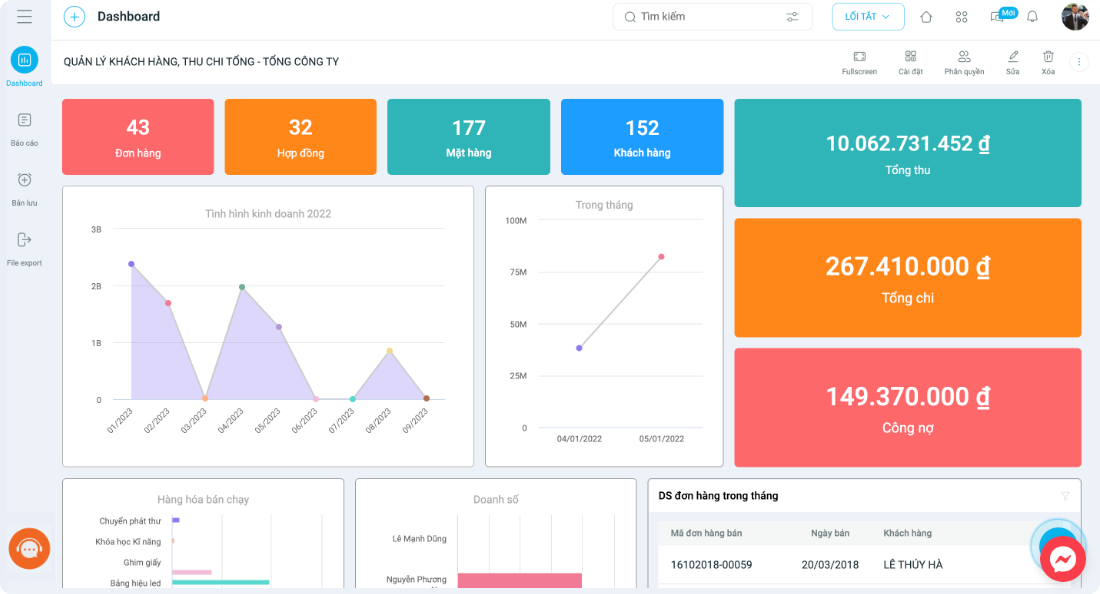Open Phân quyền permissions
Screen dimensions: 1100x594
(964, 62)
